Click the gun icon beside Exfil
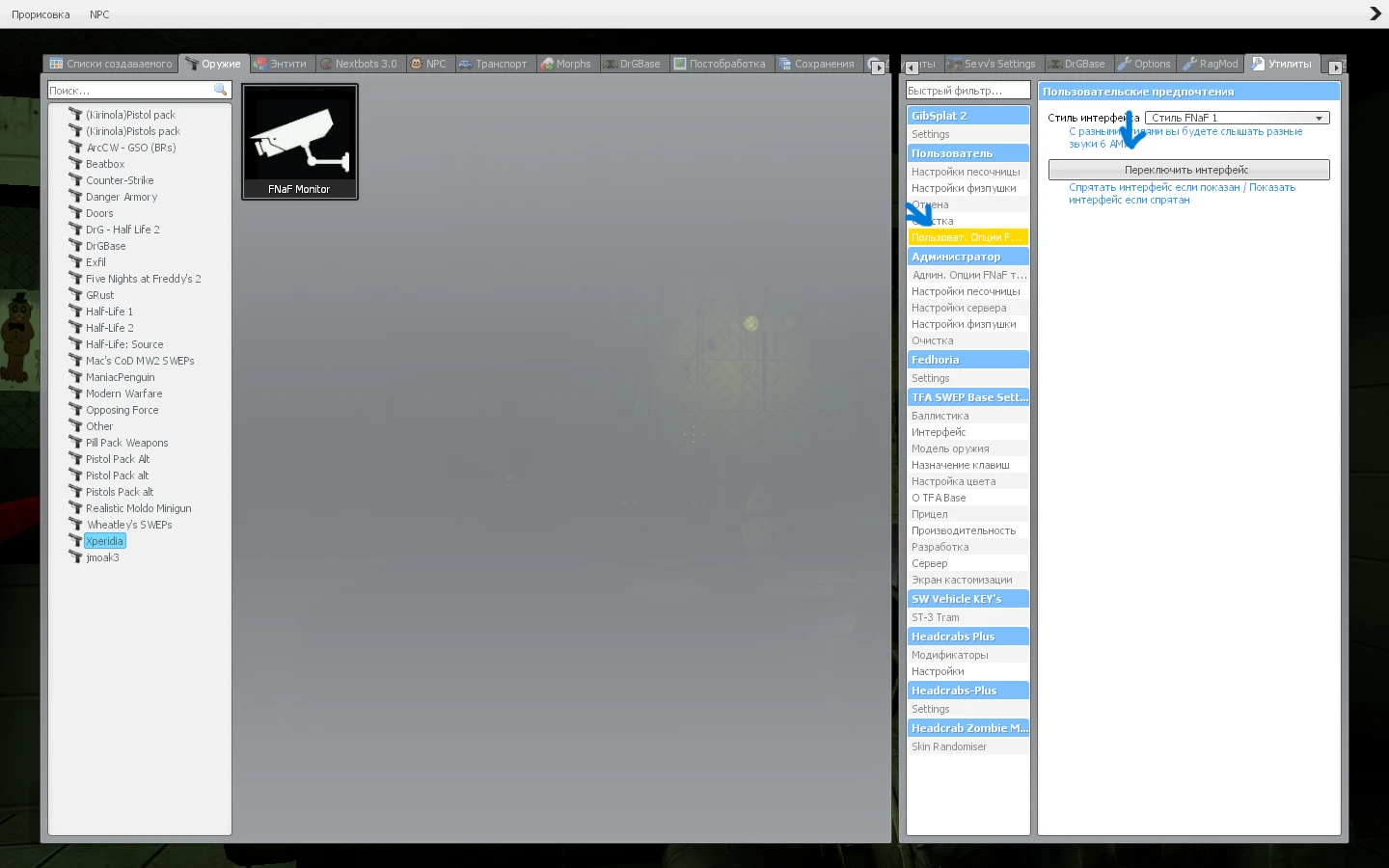 click(75, 262)
